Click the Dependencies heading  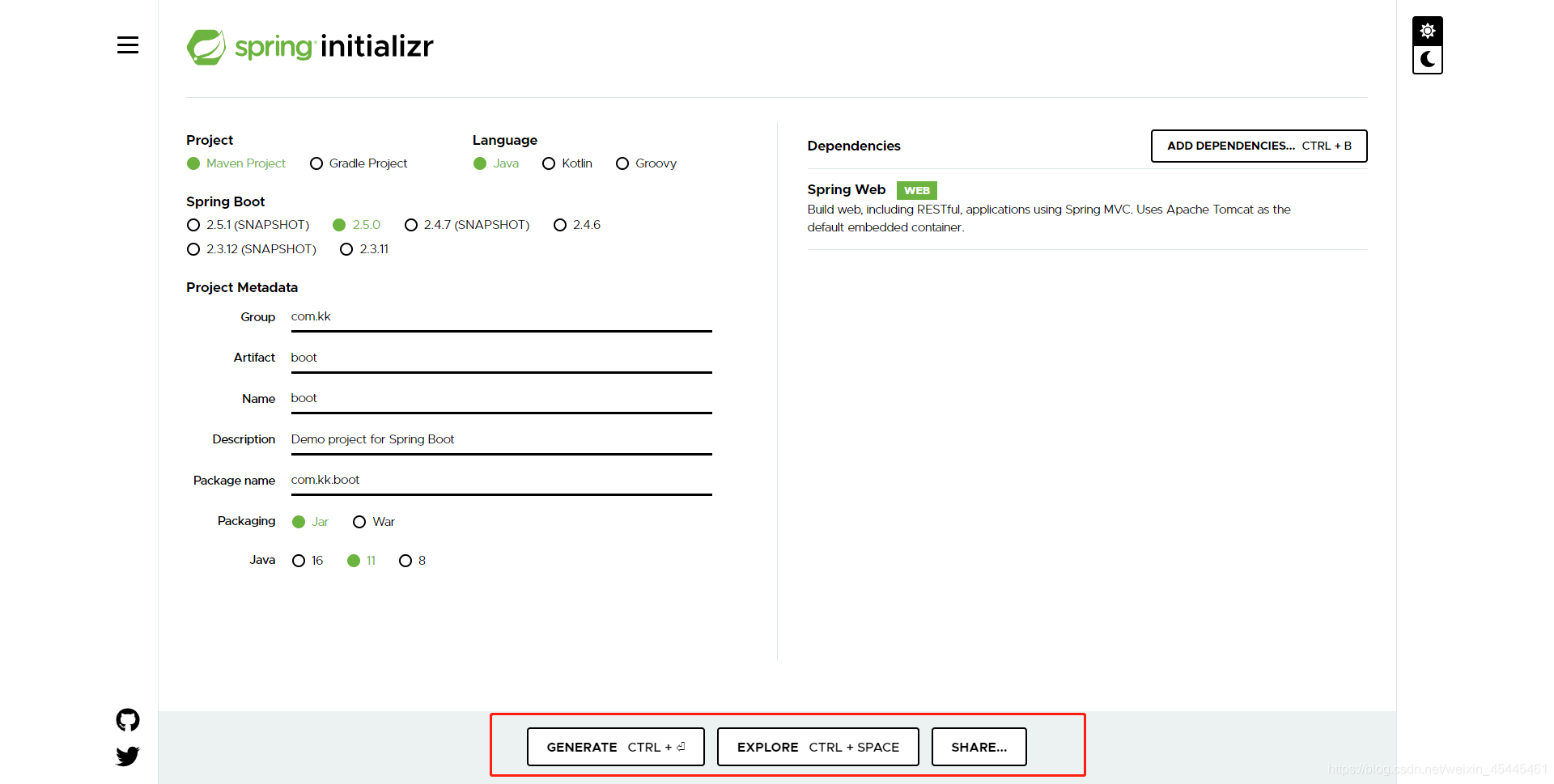(853, 146)
